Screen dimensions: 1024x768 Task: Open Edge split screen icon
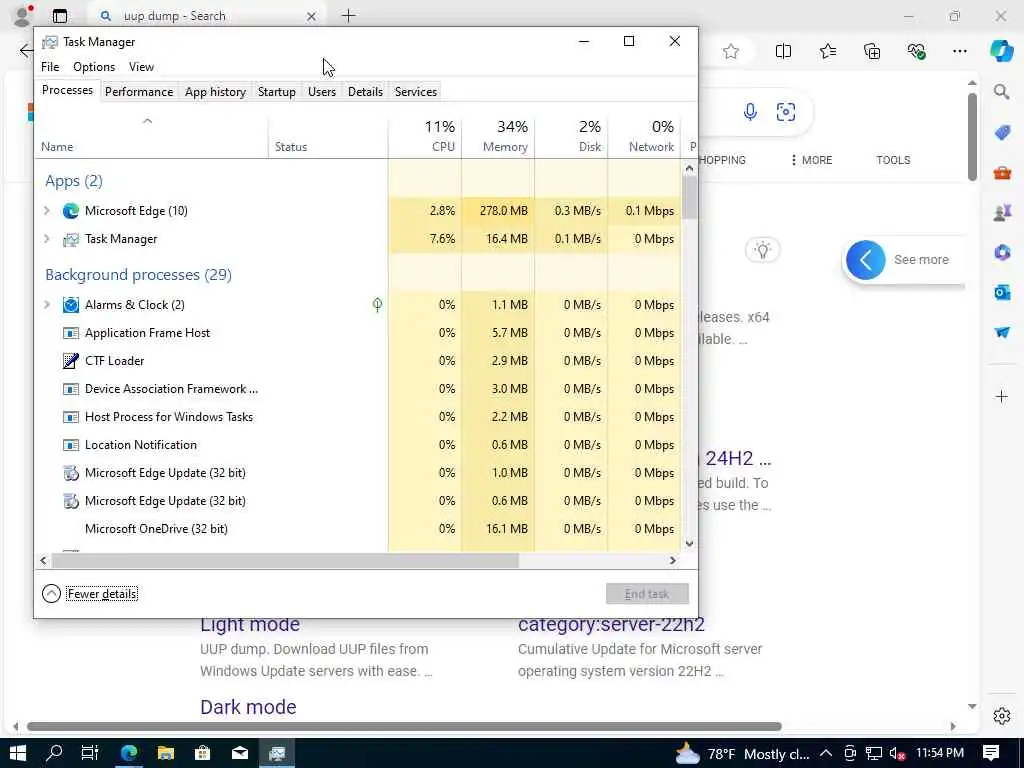coord(783,52)
